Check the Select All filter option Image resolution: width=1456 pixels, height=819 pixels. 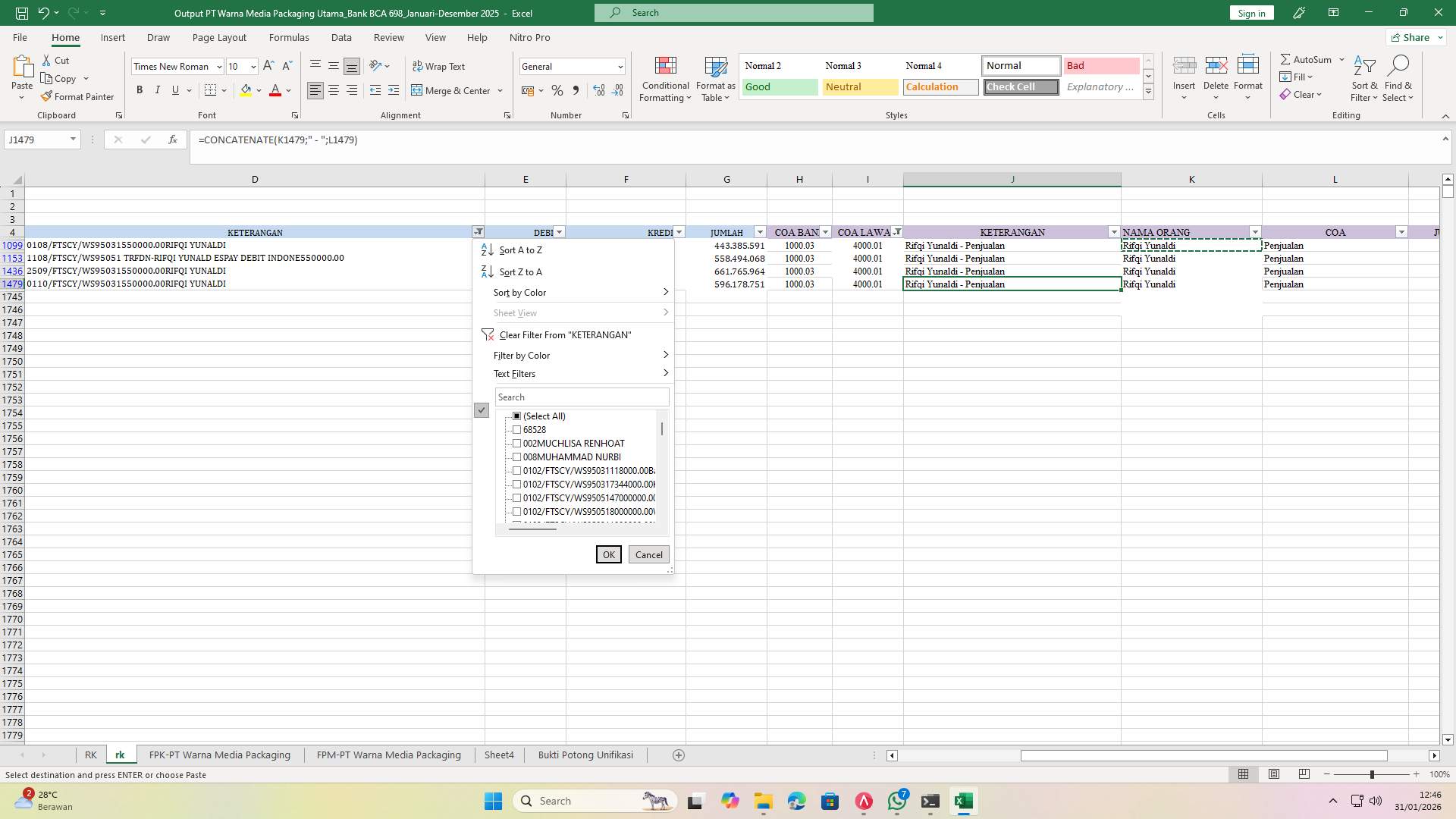point(517,416)
